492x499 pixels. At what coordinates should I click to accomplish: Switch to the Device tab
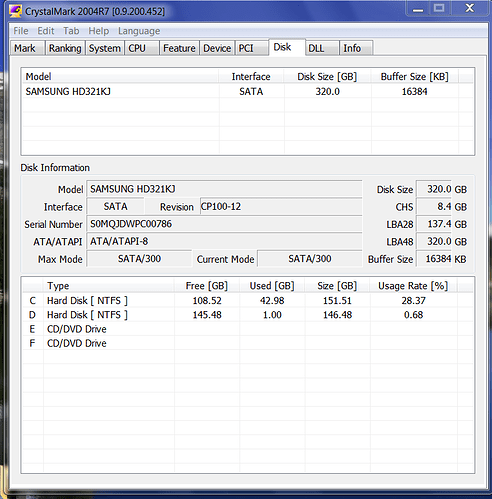pyautogui.click(x=217, y=48)
